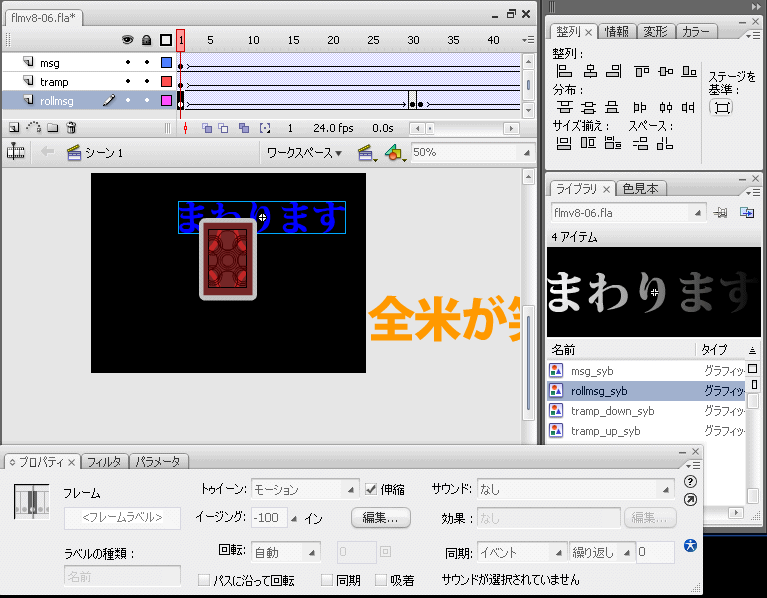The image size is (767, 598).
Task: Click the align bottom edge icon
Action: click(689, 71)
